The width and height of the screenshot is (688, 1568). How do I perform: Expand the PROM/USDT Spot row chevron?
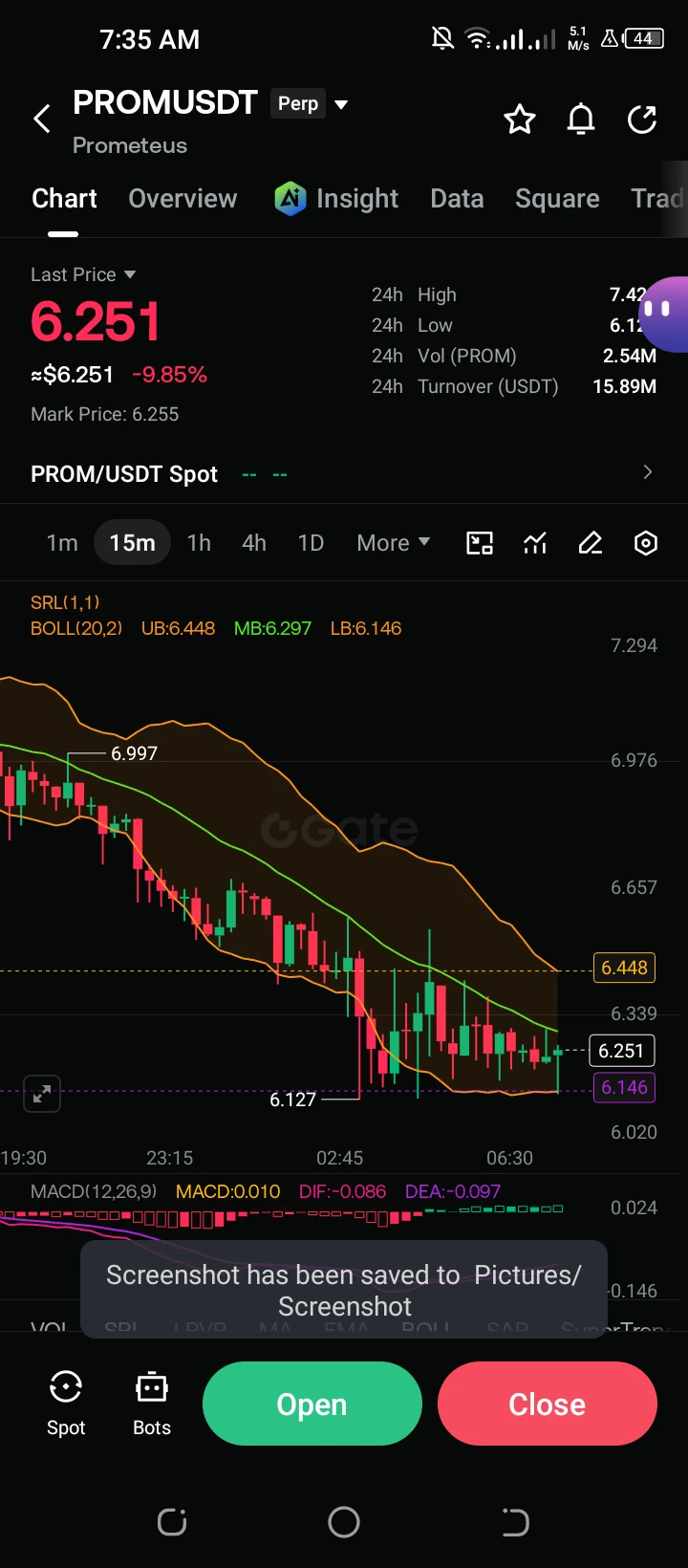[648, 472]
